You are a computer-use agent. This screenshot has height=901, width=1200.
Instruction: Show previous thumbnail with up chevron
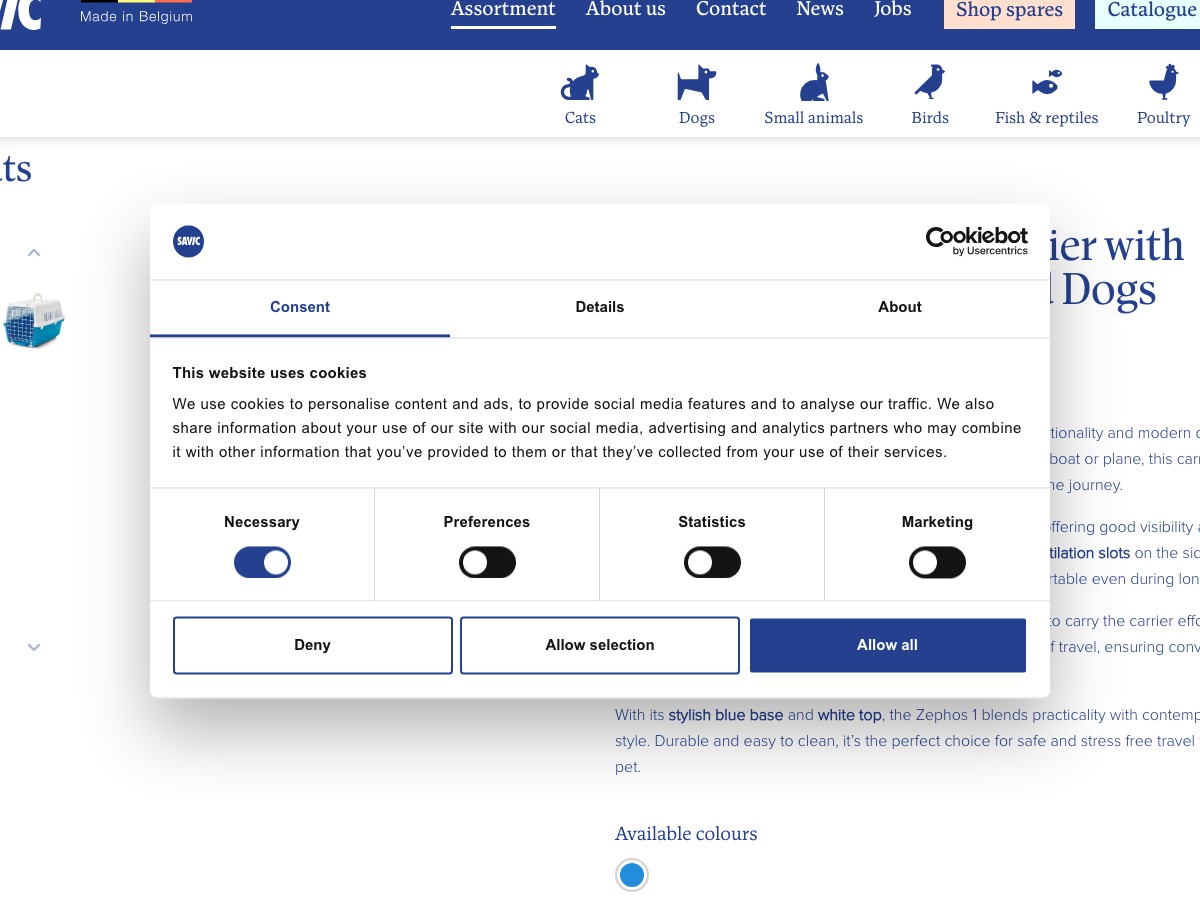point(34,252)
